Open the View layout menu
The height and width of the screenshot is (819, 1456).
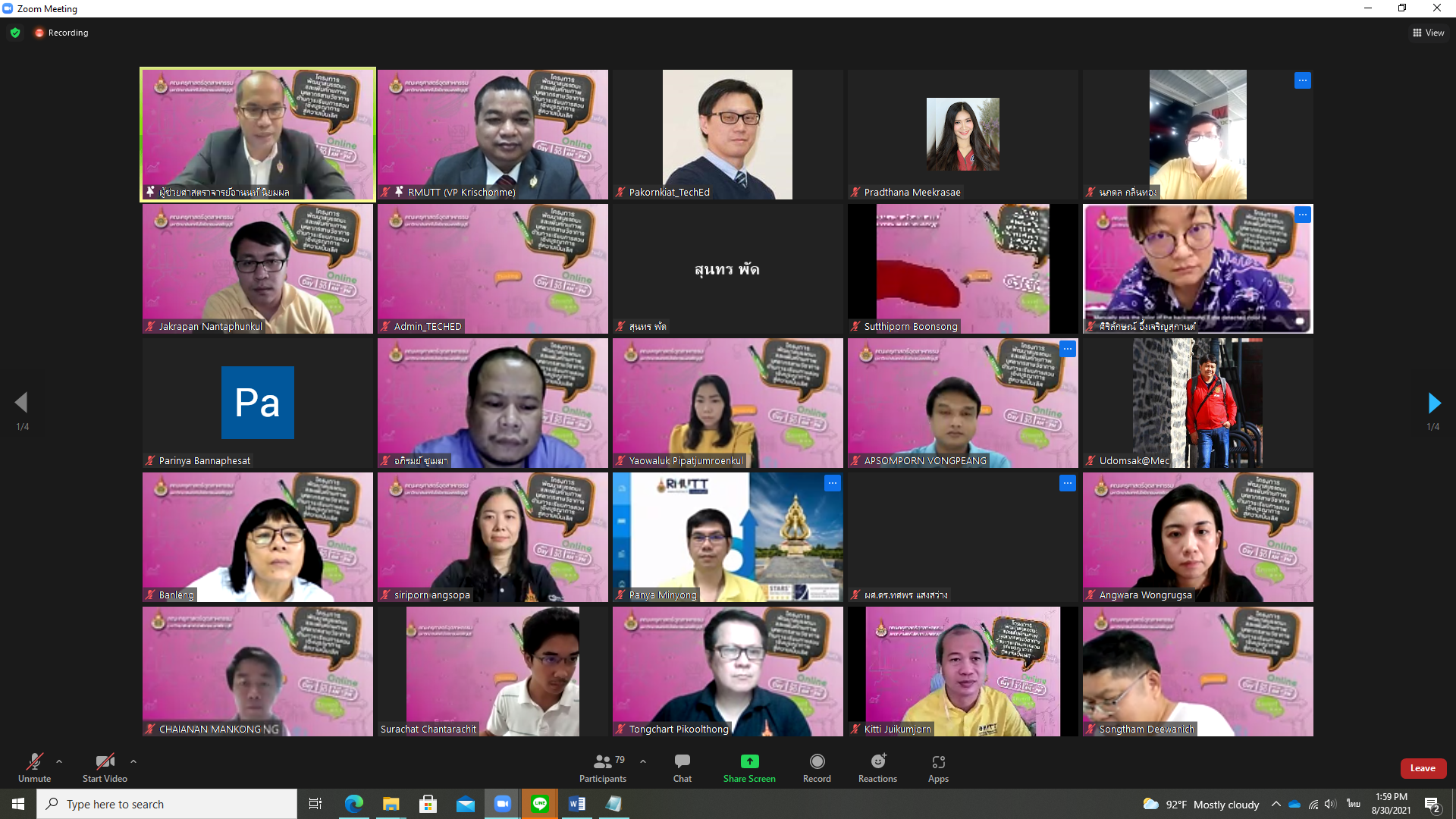(1428, 33)
